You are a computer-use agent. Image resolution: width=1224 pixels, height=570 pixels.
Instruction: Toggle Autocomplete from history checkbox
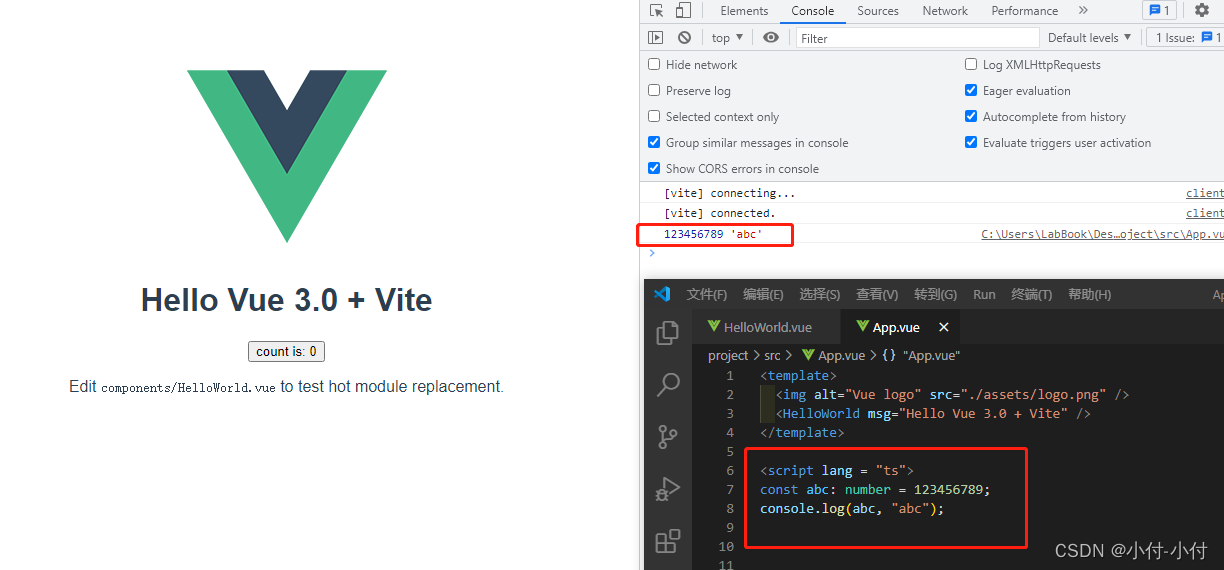point(971,116)
